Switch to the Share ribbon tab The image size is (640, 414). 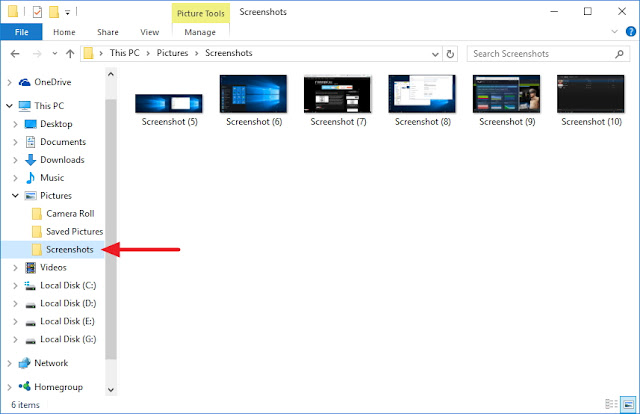108,32
